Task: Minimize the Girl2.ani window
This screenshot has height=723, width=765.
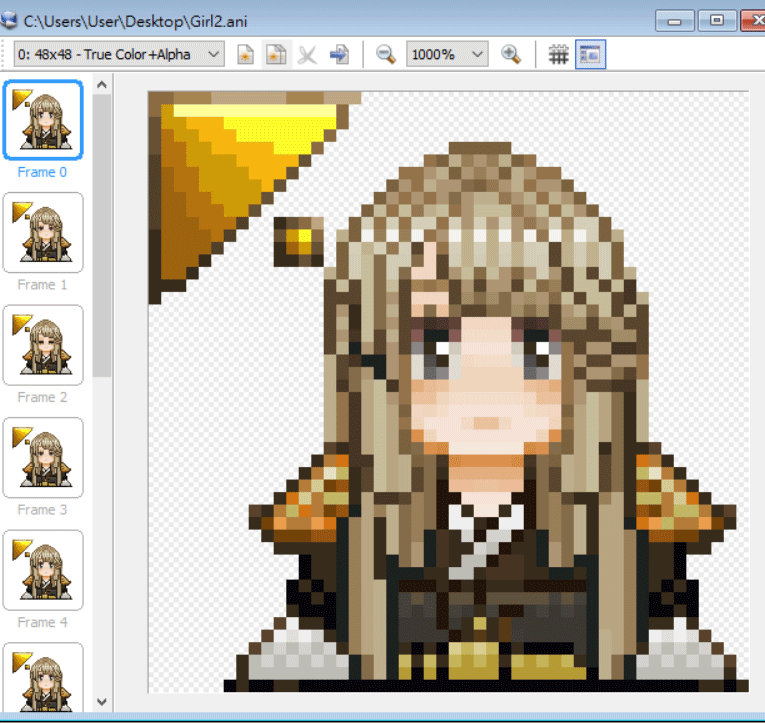Action: click(x=675, y=21)
